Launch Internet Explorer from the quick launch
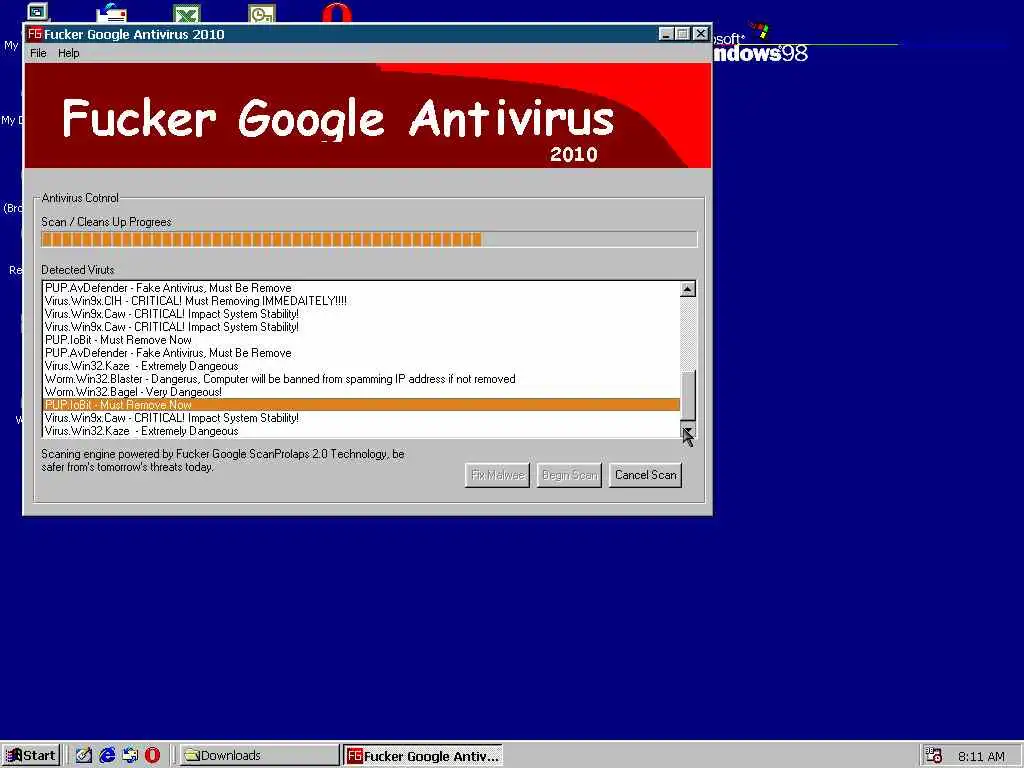Image resolution: width=1024 pixels, height=768 pixels. coord(107,756)
